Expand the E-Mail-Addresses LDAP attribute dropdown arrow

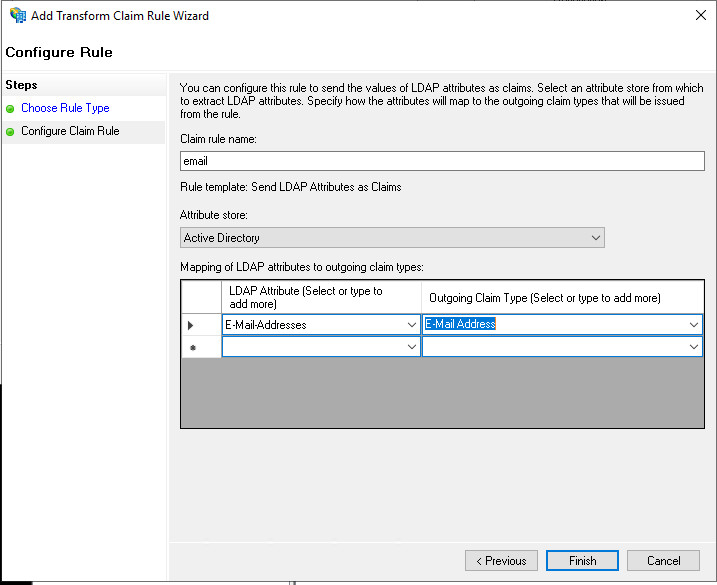coord(412,325)
